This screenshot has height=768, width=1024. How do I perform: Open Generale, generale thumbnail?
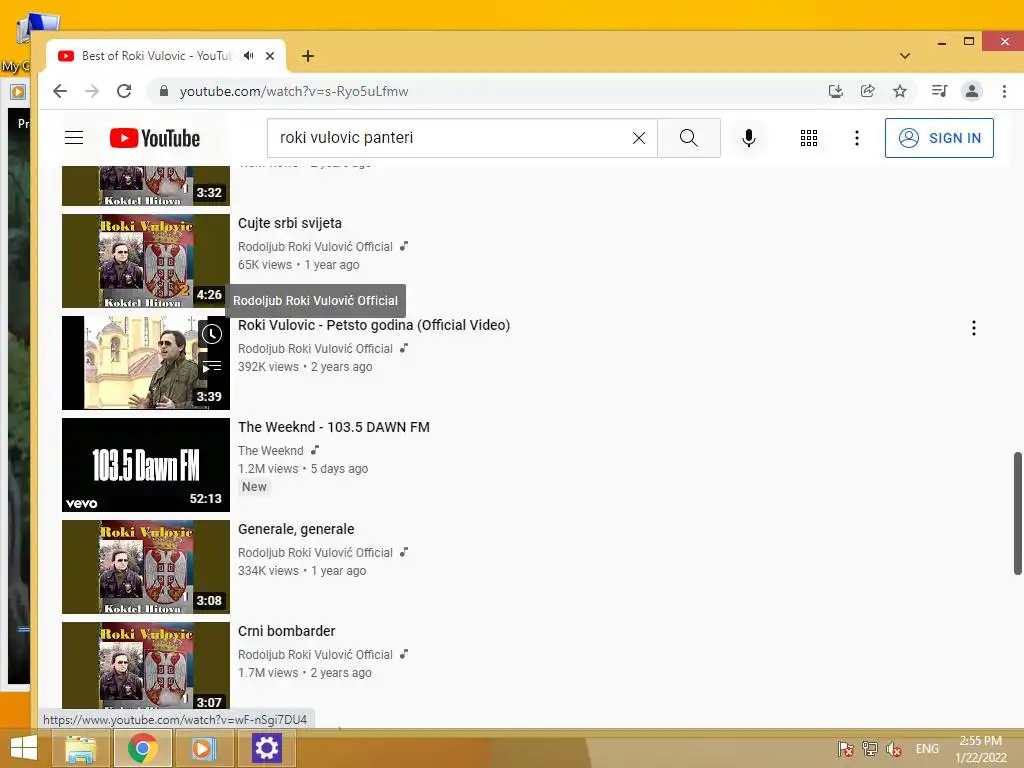tap(146, 567)
